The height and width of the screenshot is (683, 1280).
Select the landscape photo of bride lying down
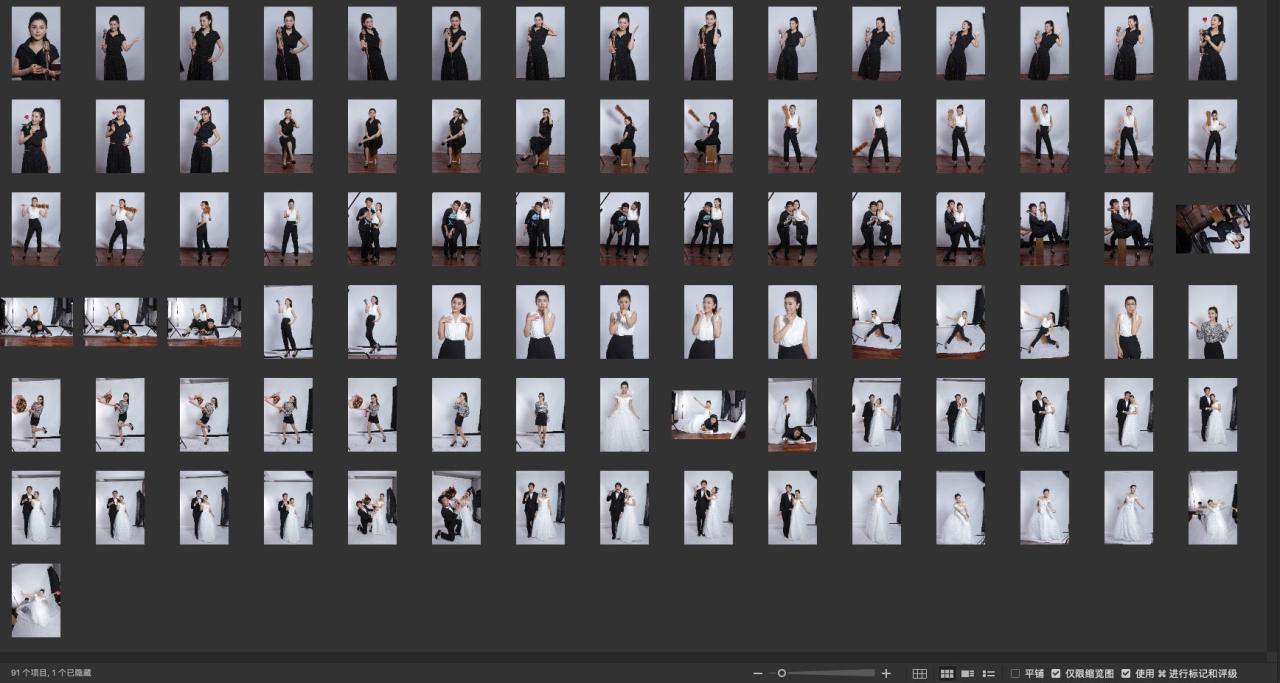708,415
